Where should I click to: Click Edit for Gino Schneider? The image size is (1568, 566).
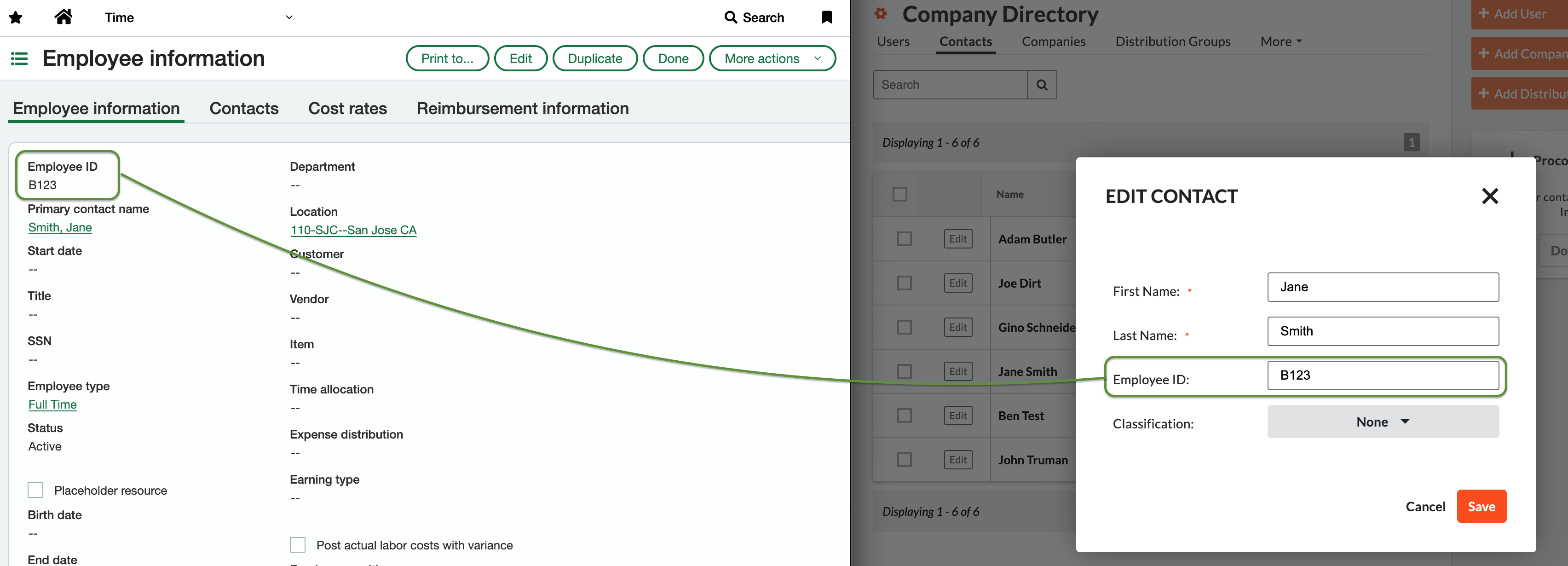click(x=958, y=328)
